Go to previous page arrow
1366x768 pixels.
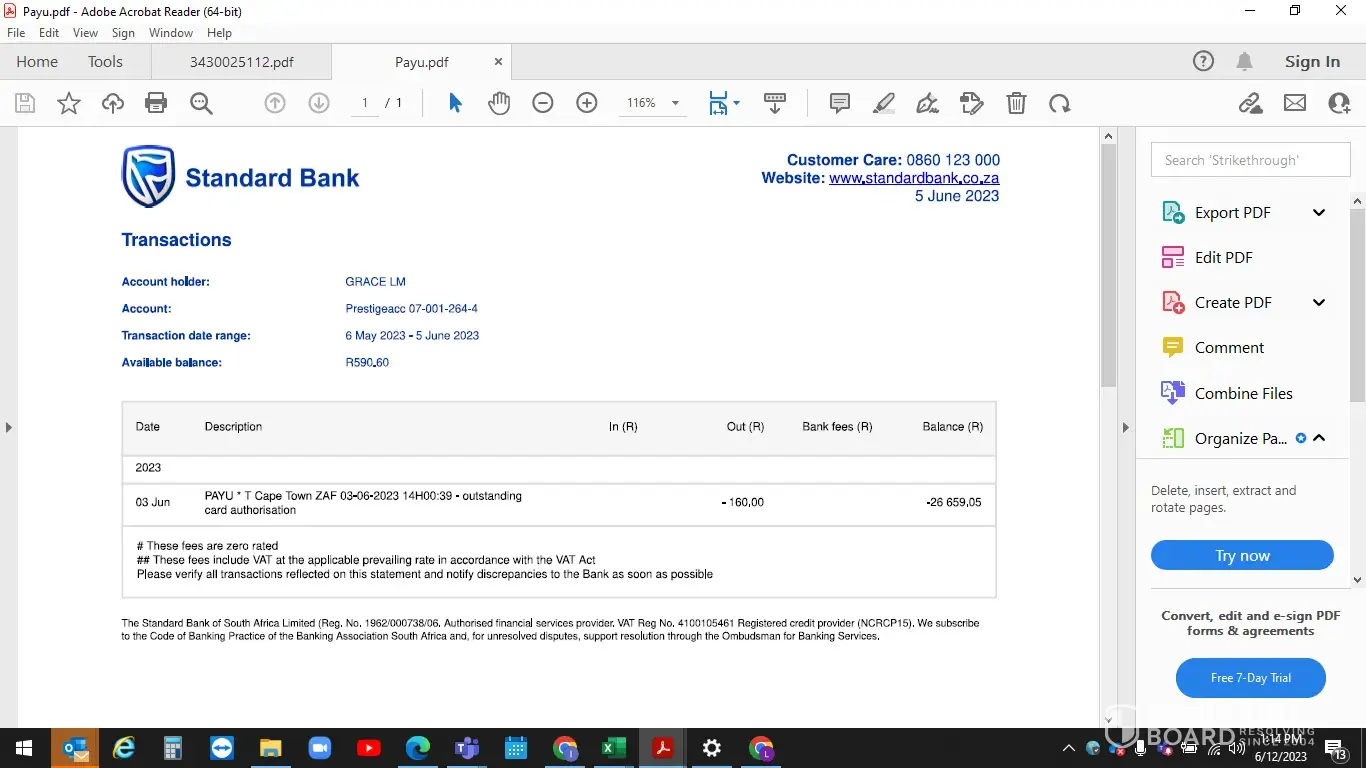275,103
